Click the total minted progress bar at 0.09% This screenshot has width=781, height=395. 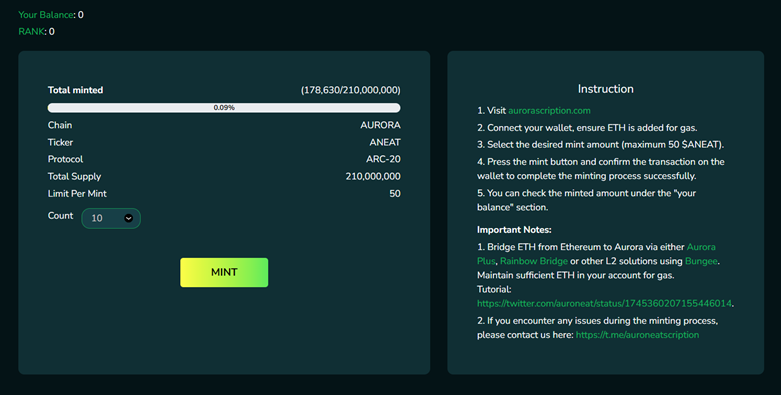(x=224, y=108)
